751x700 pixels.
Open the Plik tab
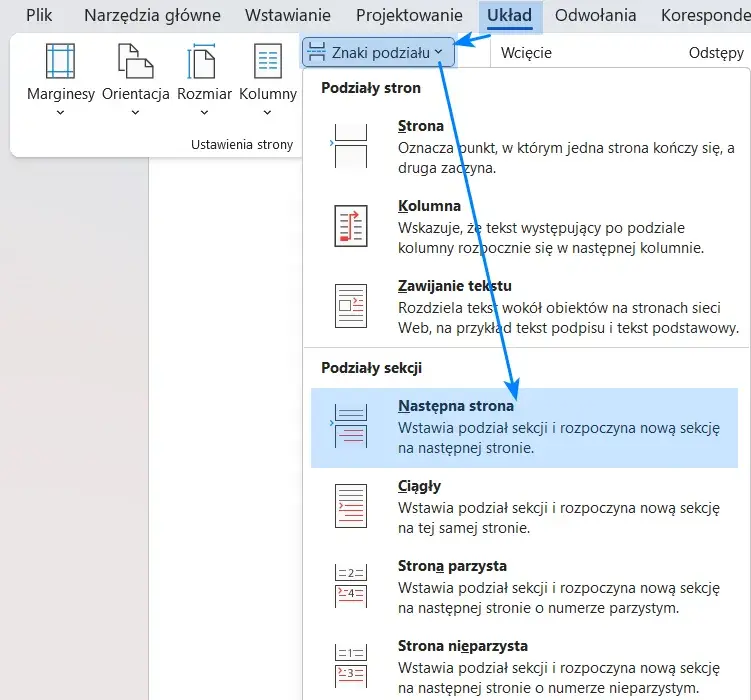[39, 15]
